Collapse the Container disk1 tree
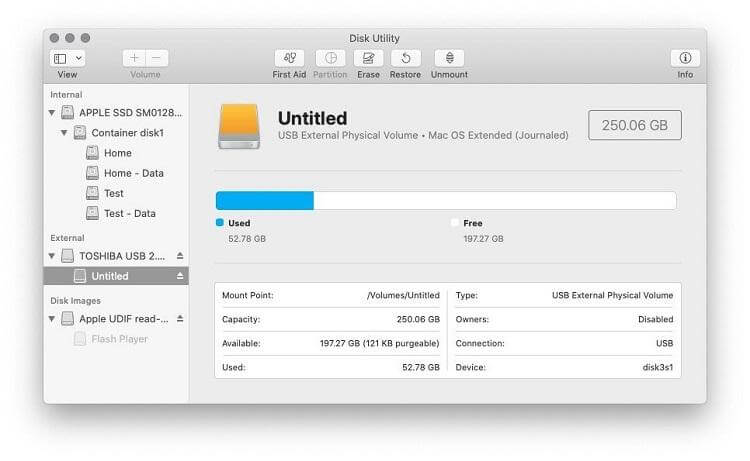The width and height of the screenshot is (750, 461). (x=64, y=133)
